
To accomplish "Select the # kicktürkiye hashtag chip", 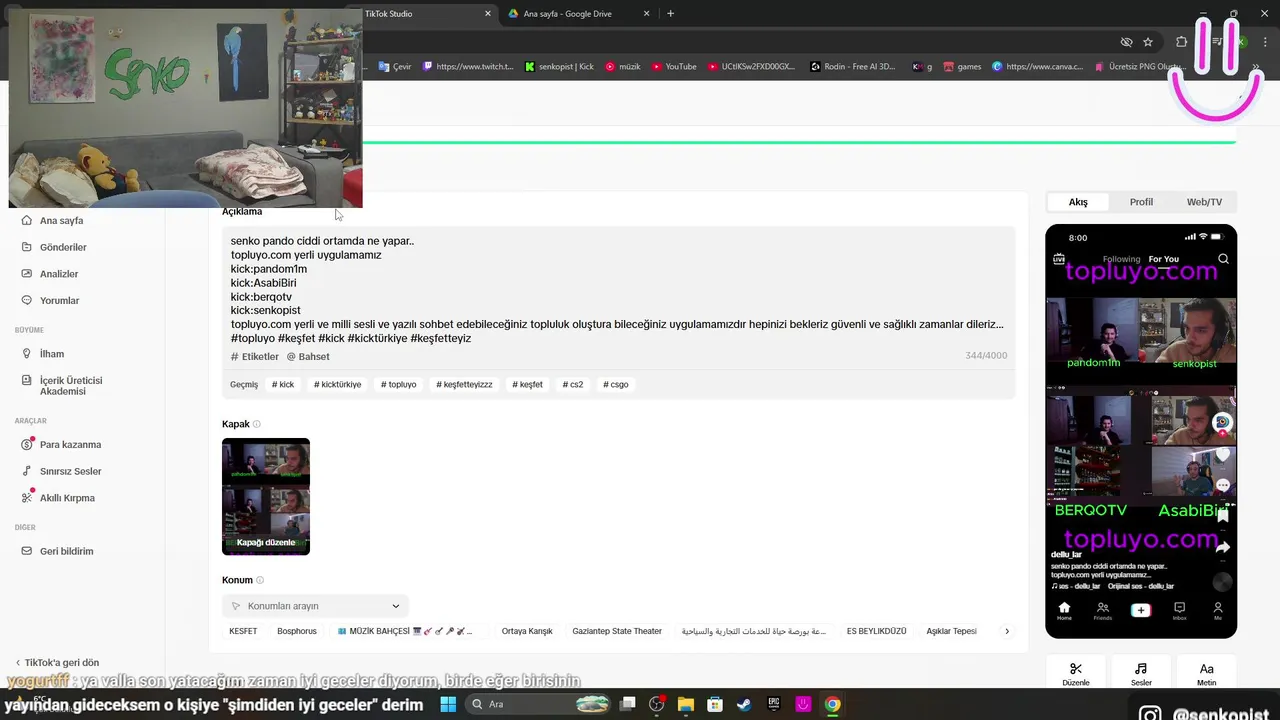I will pos(337,385).
